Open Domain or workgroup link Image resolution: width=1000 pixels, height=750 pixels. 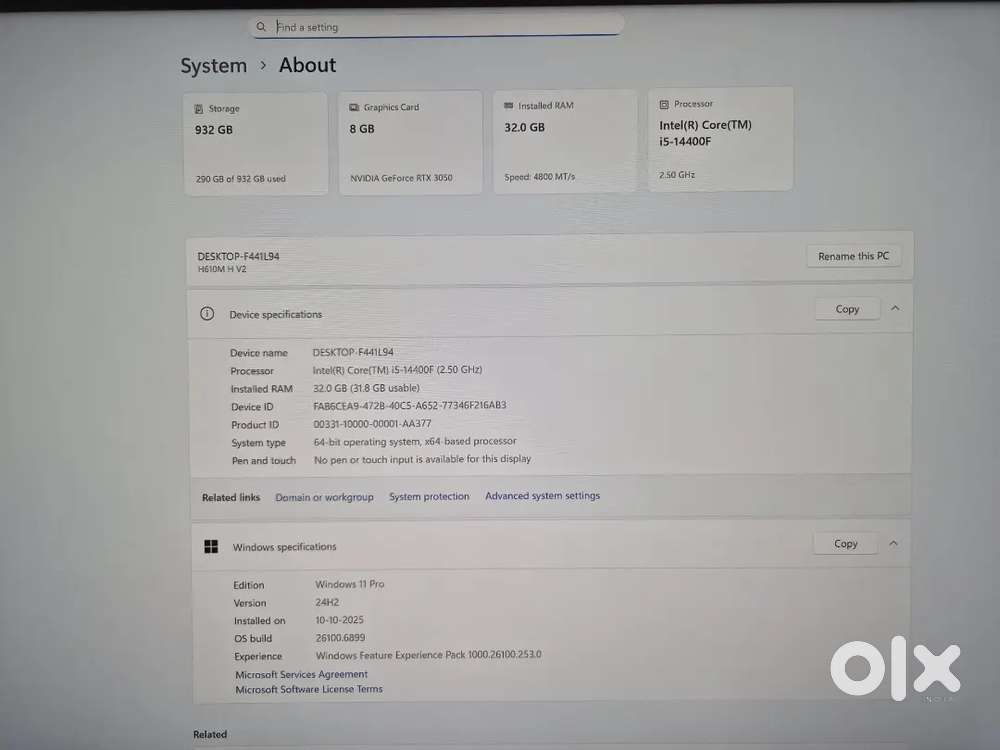(x=324, y=497)
